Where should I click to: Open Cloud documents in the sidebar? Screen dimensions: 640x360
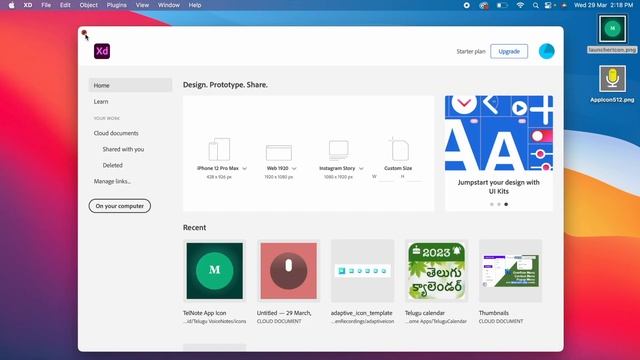click(116, 133)
